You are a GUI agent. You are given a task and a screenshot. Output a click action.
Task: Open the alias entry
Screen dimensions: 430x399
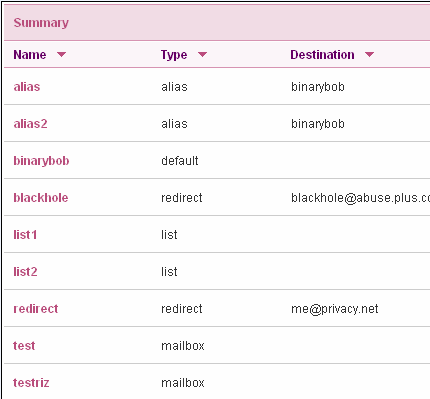27,87
